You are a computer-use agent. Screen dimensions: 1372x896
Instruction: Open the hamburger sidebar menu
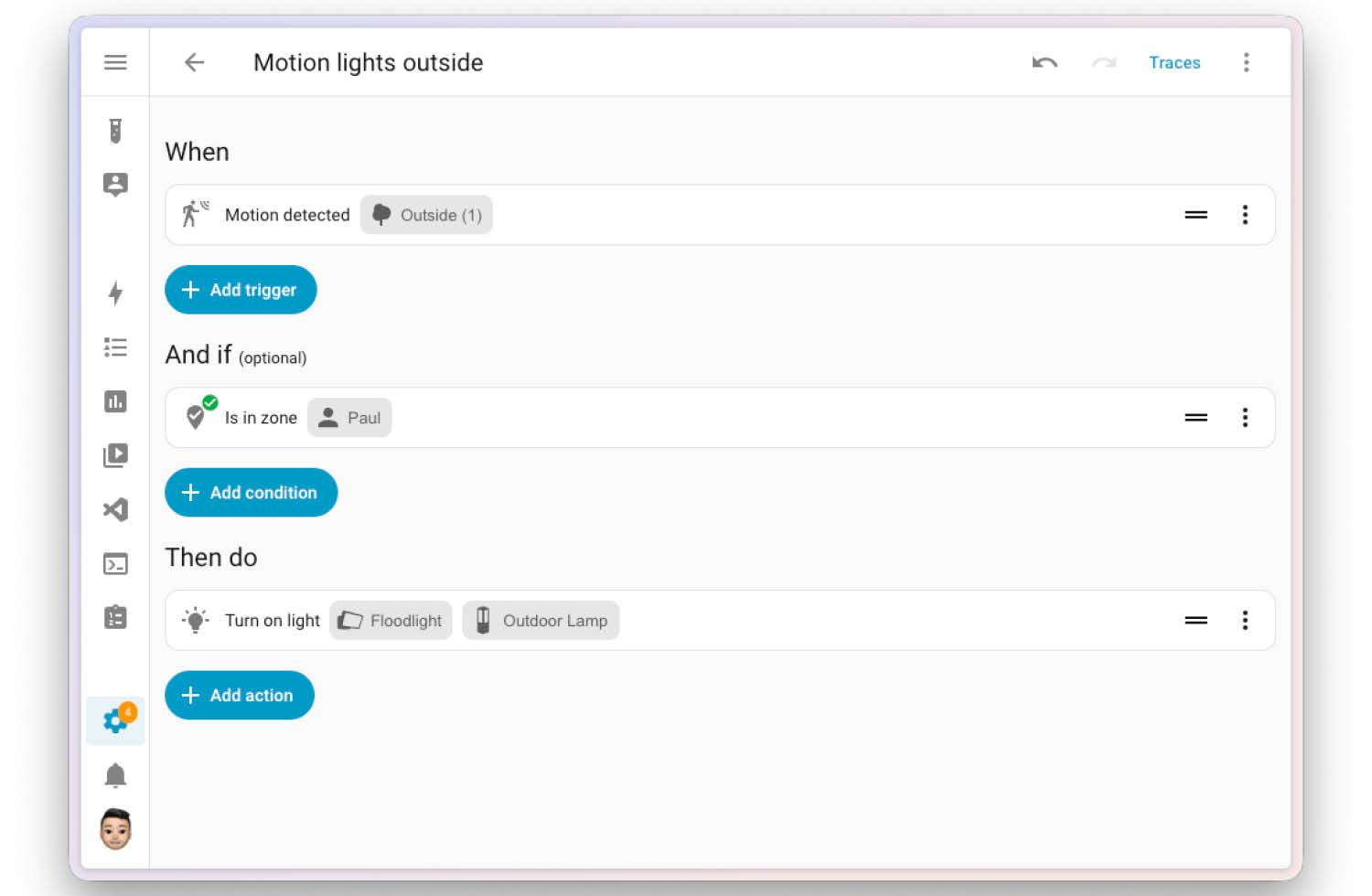click(x=115, y=62)
